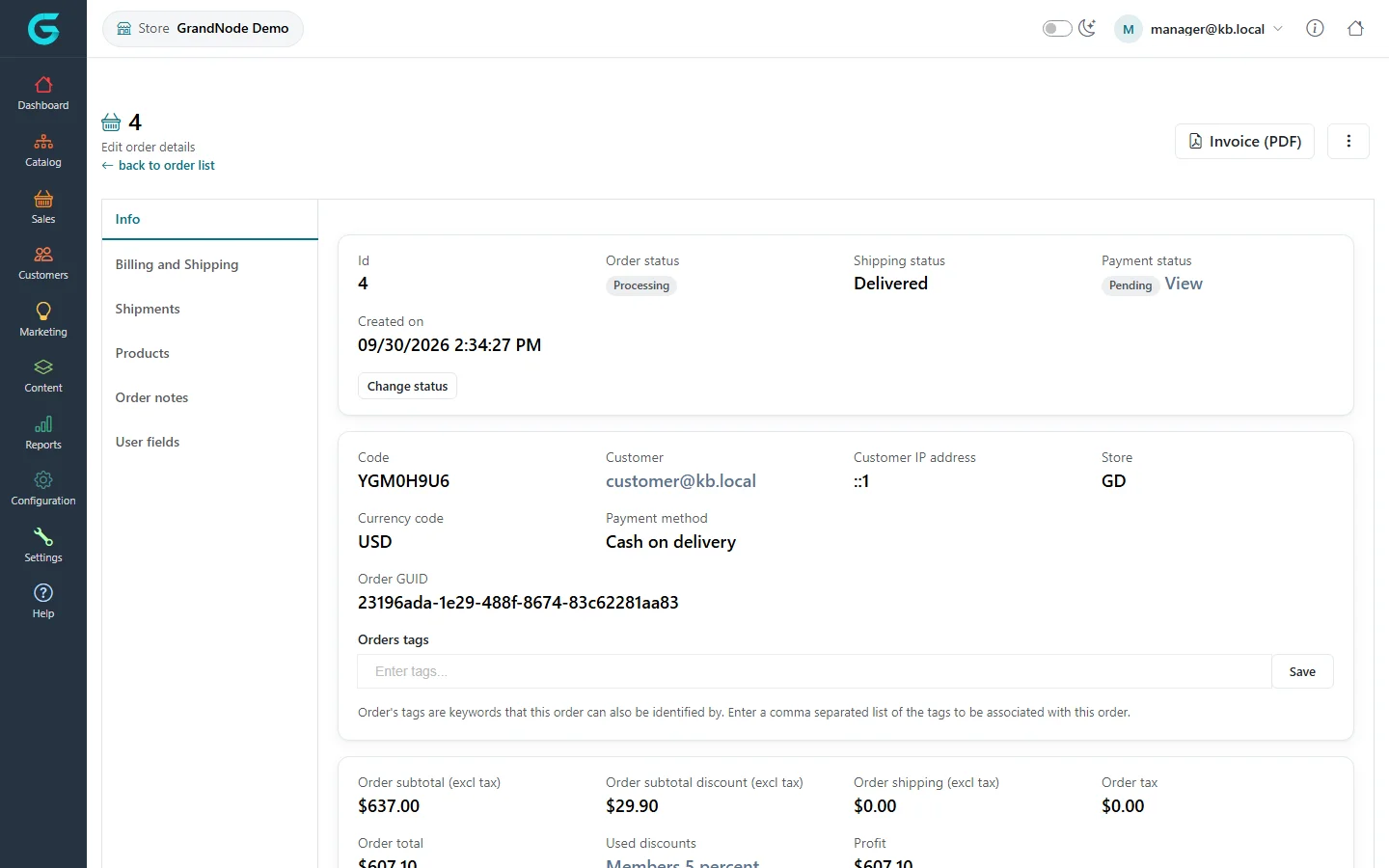1389x868 pixels.
Task: Focus the Enter tags input field
Action: point(814,671)
